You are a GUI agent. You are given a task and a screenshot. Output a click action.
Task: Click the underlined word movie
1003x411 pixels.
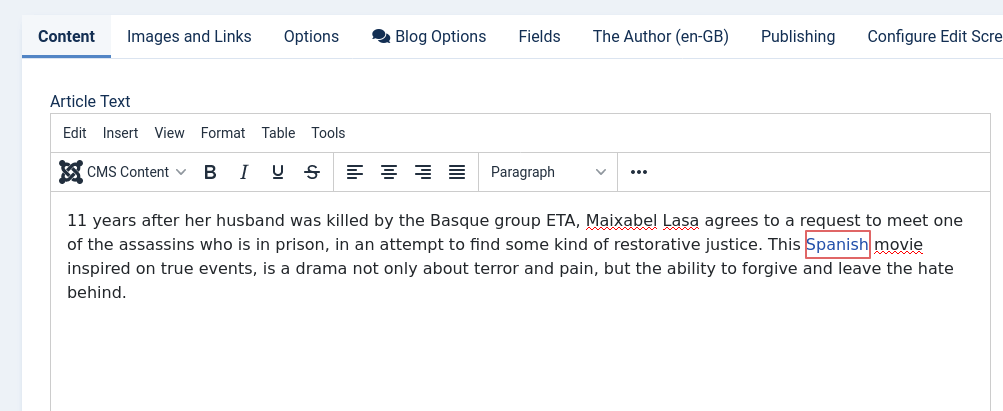(x=899, y=245)
